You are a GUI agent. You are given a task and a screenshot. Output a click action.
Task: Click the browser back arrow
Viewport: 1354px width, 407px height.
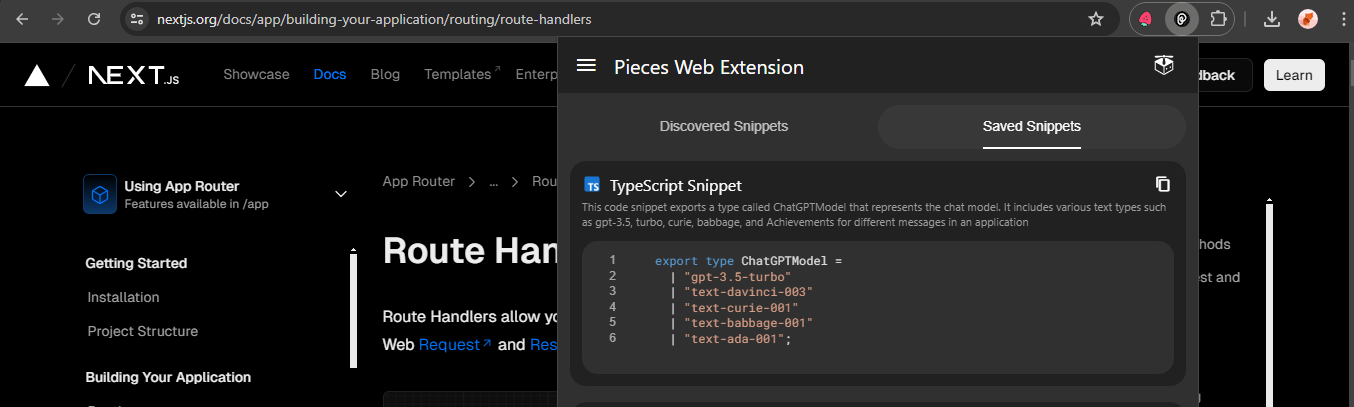point(23,19)
